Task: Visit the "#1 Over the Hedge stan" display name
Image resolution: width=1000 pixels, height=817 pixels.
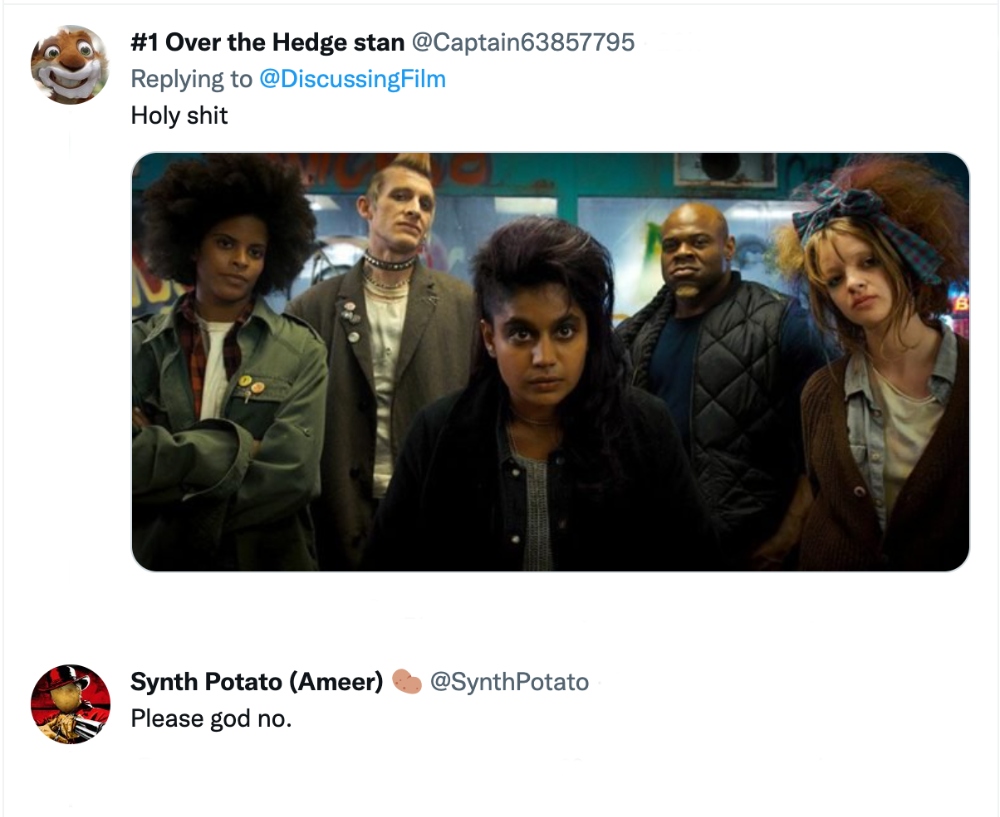Action: coord(267,43)
